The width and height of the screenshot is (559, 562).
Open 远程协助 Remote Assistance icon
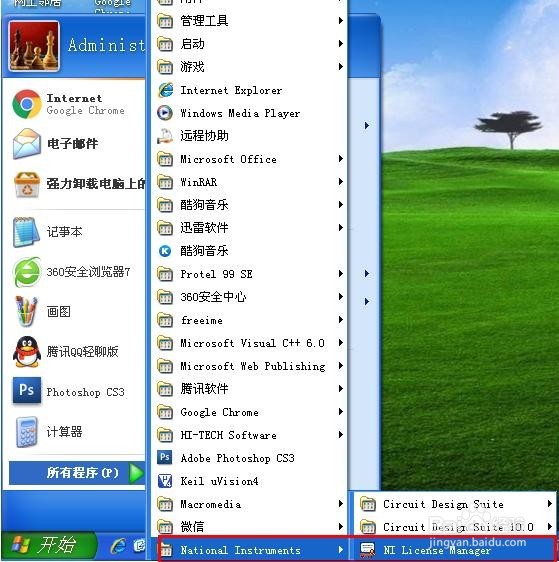coord(165,136)
